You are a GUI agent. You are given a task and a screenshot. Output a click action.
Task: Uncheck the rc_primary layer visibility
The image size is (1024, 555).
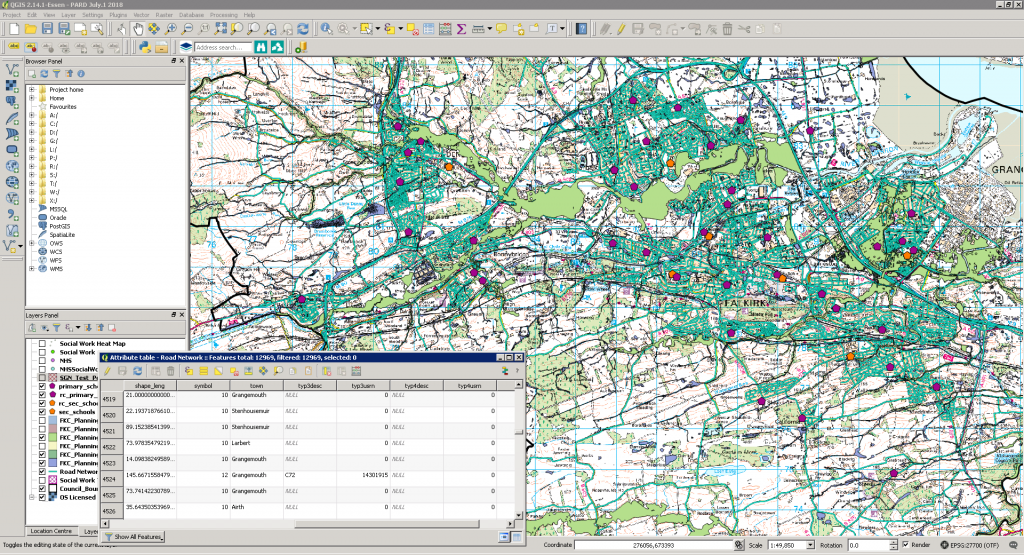42,395
